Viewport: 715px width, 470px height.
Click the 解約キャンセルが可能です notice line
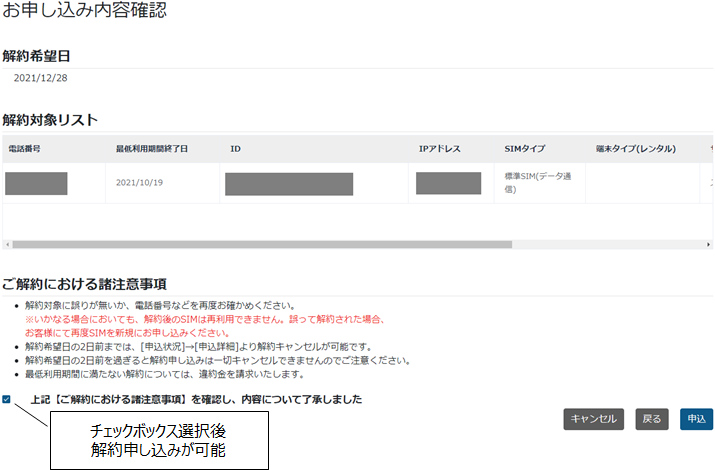tap(199, 347)
